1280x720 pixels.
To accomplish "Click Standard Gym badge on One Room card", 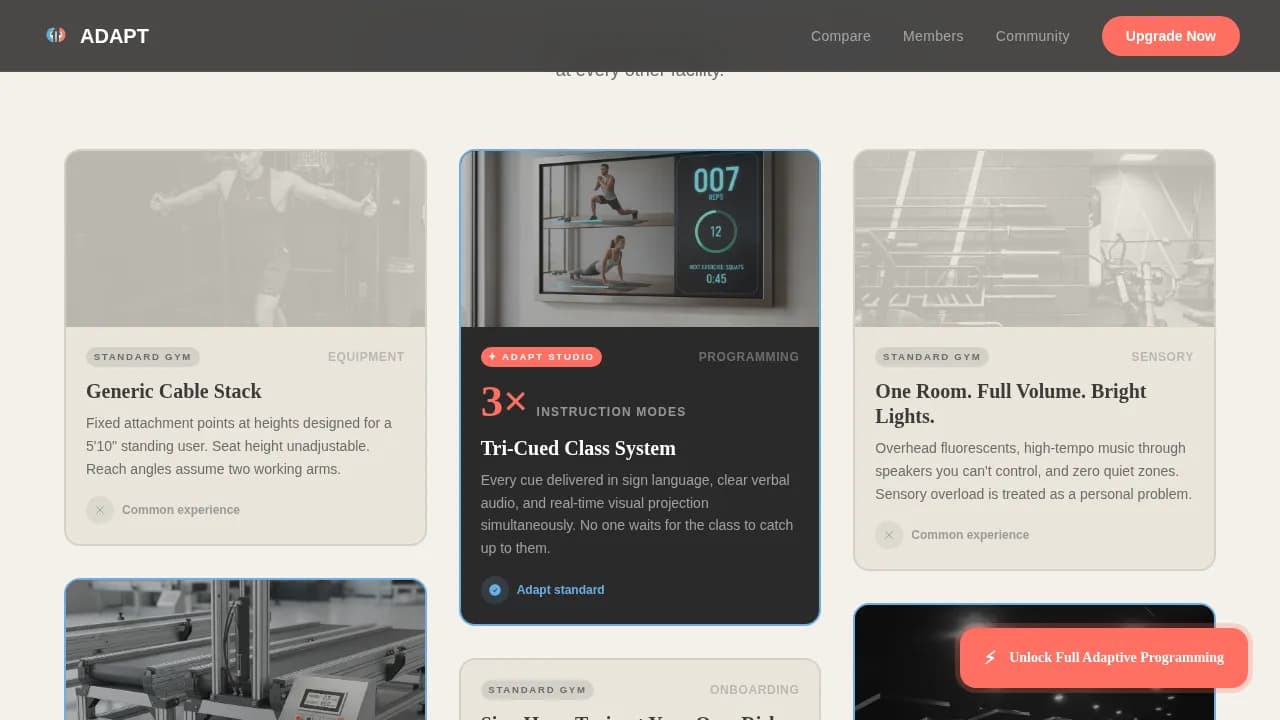I will click(x=932, y=357).
